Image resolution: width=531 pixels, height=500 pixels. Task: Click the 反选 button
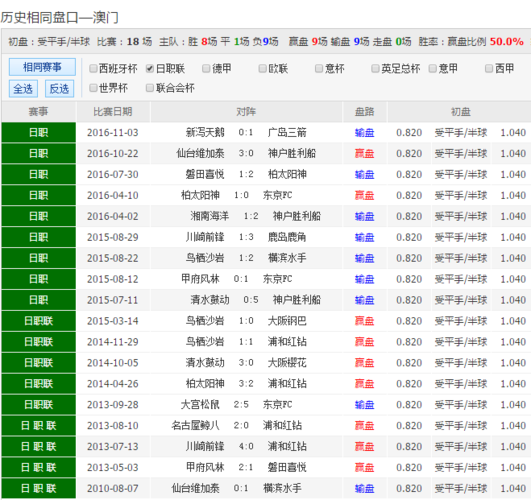(59, 89)
